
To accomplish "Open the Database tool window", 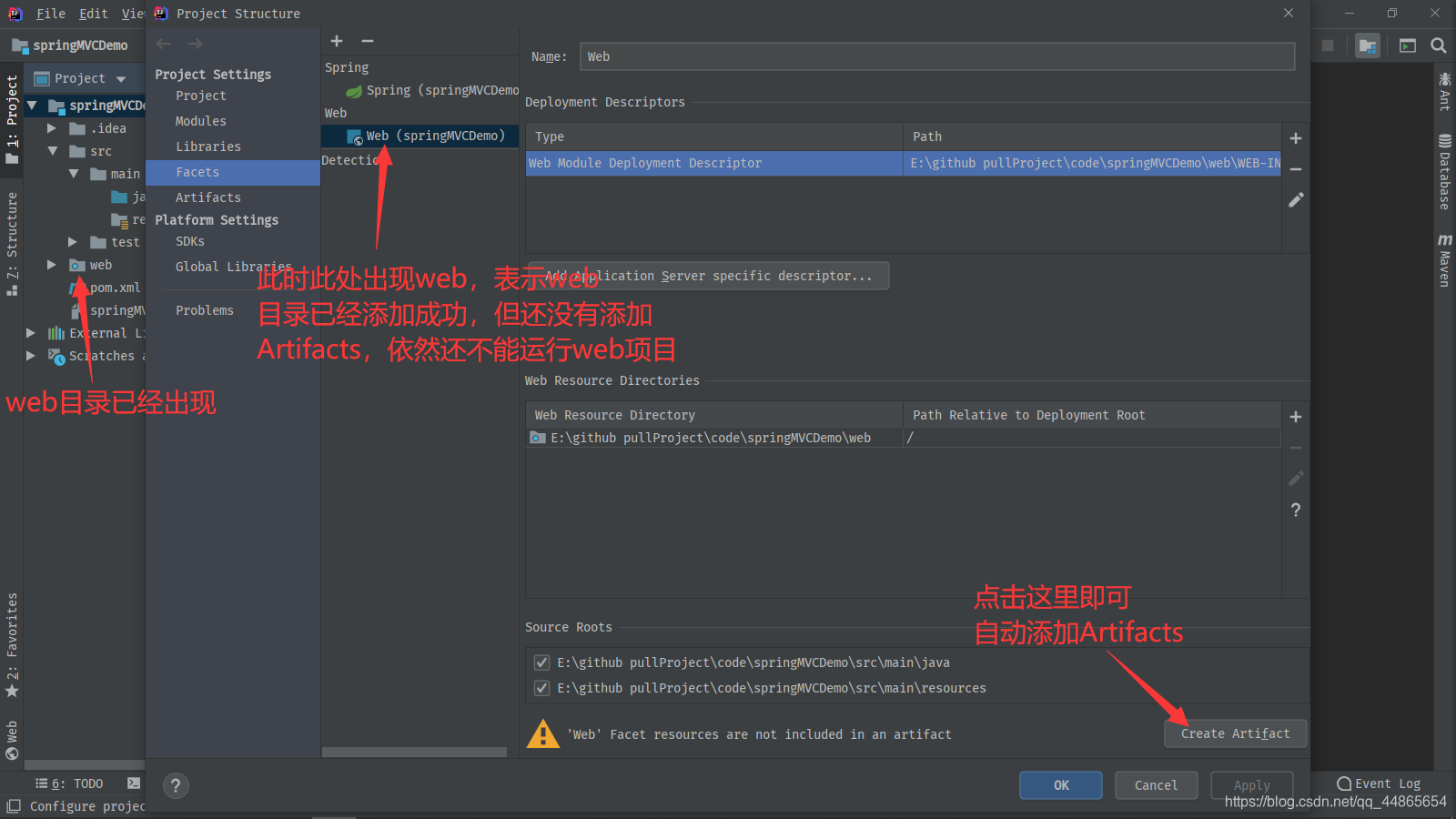I will point(1444,172).
